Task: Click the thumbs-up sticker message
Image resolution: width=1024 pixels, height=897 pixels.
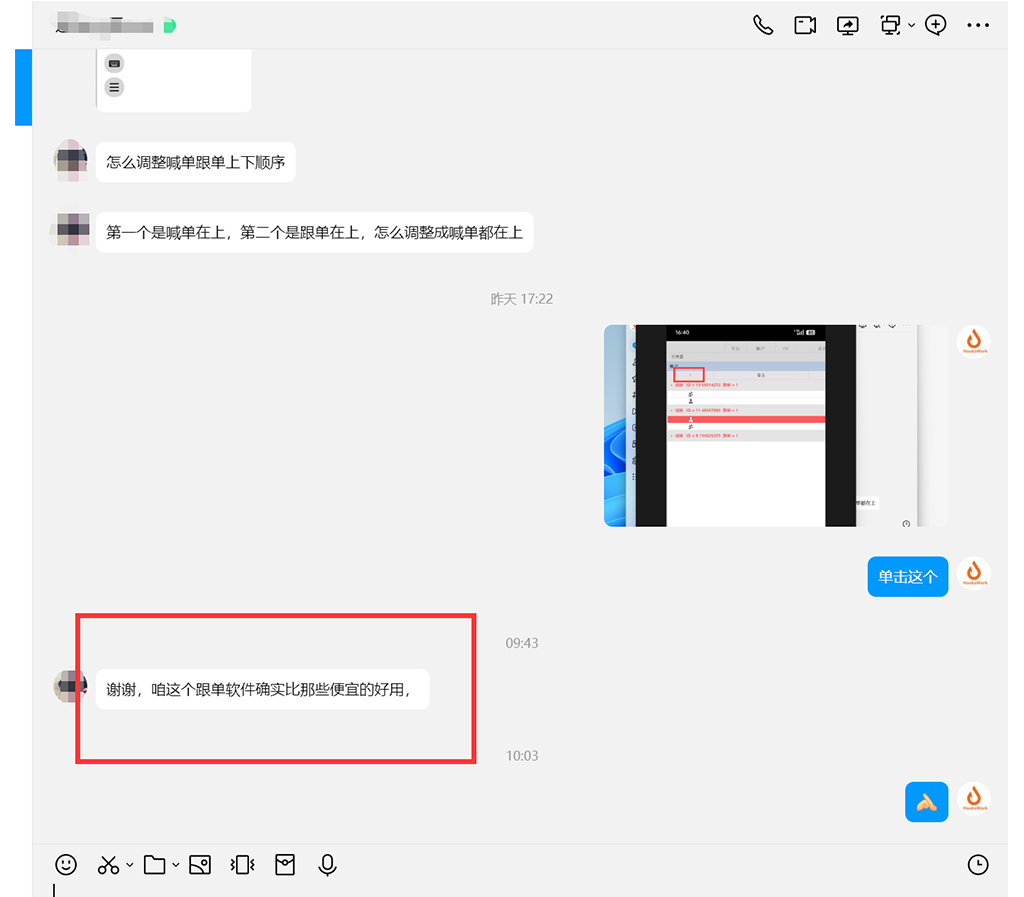Action: click(x=926, y=801)
